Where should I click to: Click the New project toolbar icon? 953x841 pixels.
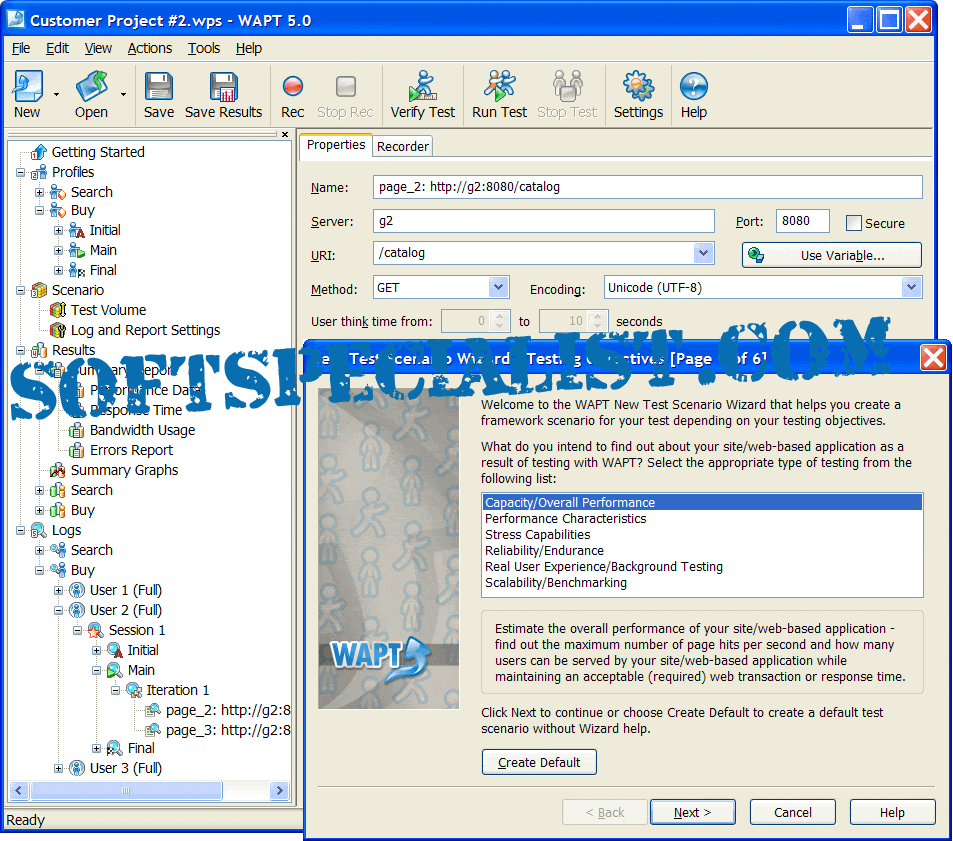click(28, 86)
